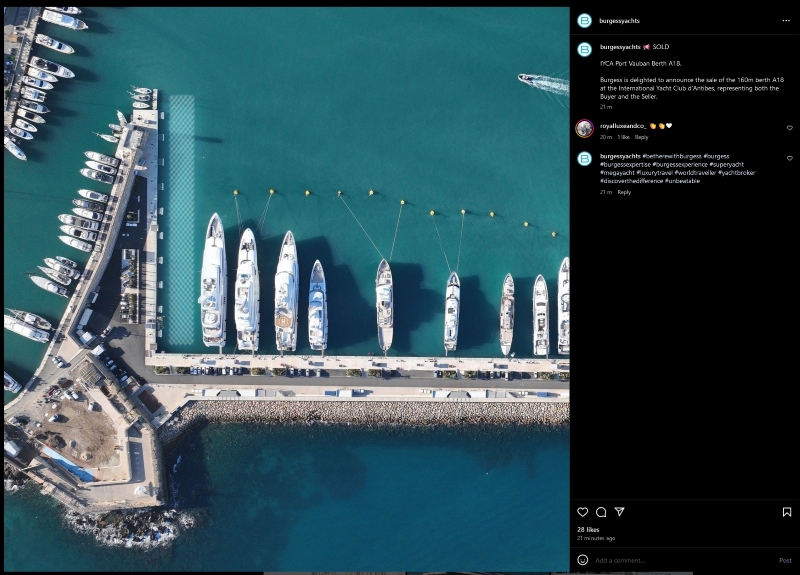Open burgessyachts profile picture in header
This screenshot has height=575, width=800.
584,20
